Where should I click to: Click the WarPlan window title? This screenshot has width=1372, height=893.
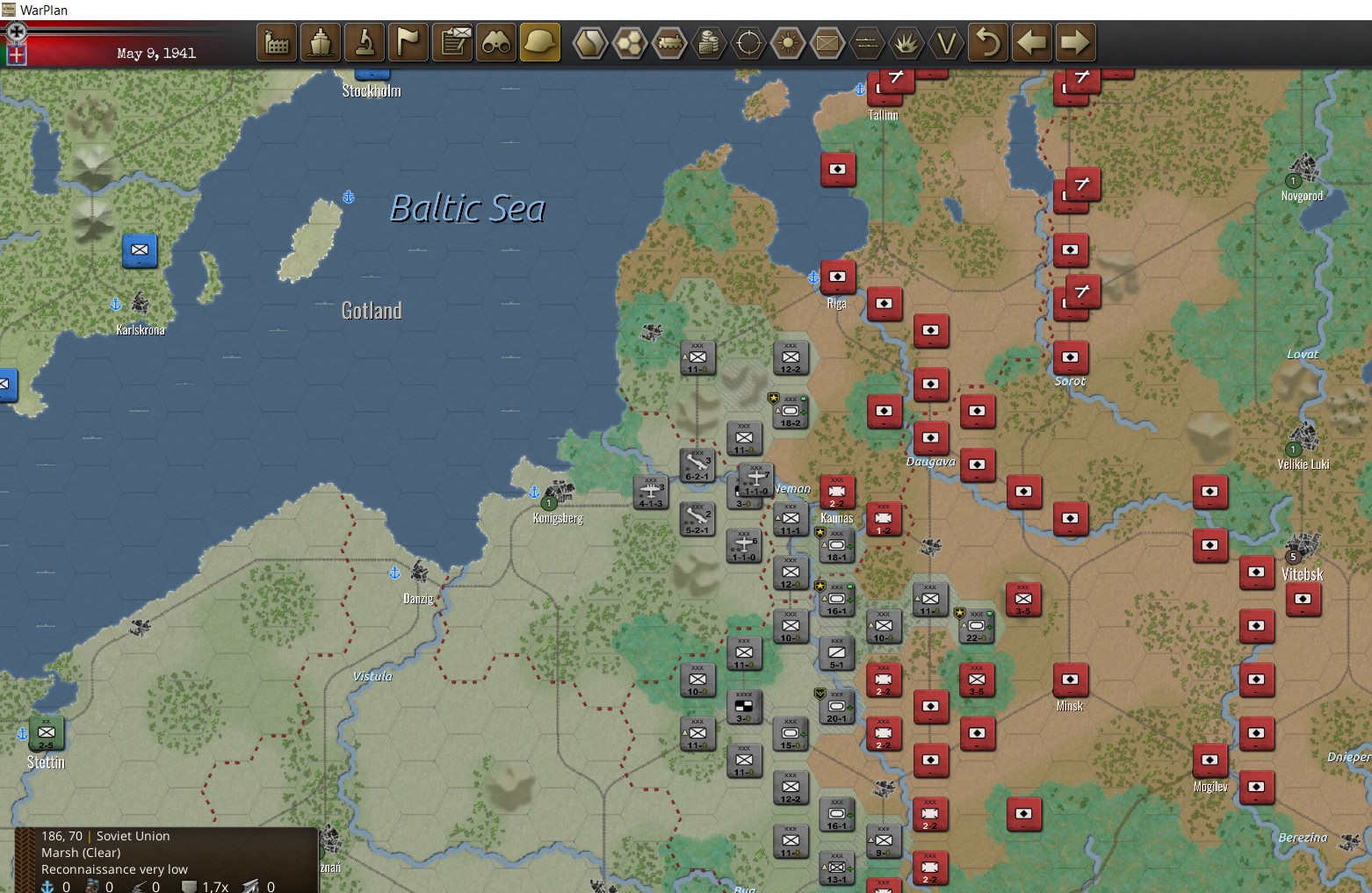(x=44, y=10)
